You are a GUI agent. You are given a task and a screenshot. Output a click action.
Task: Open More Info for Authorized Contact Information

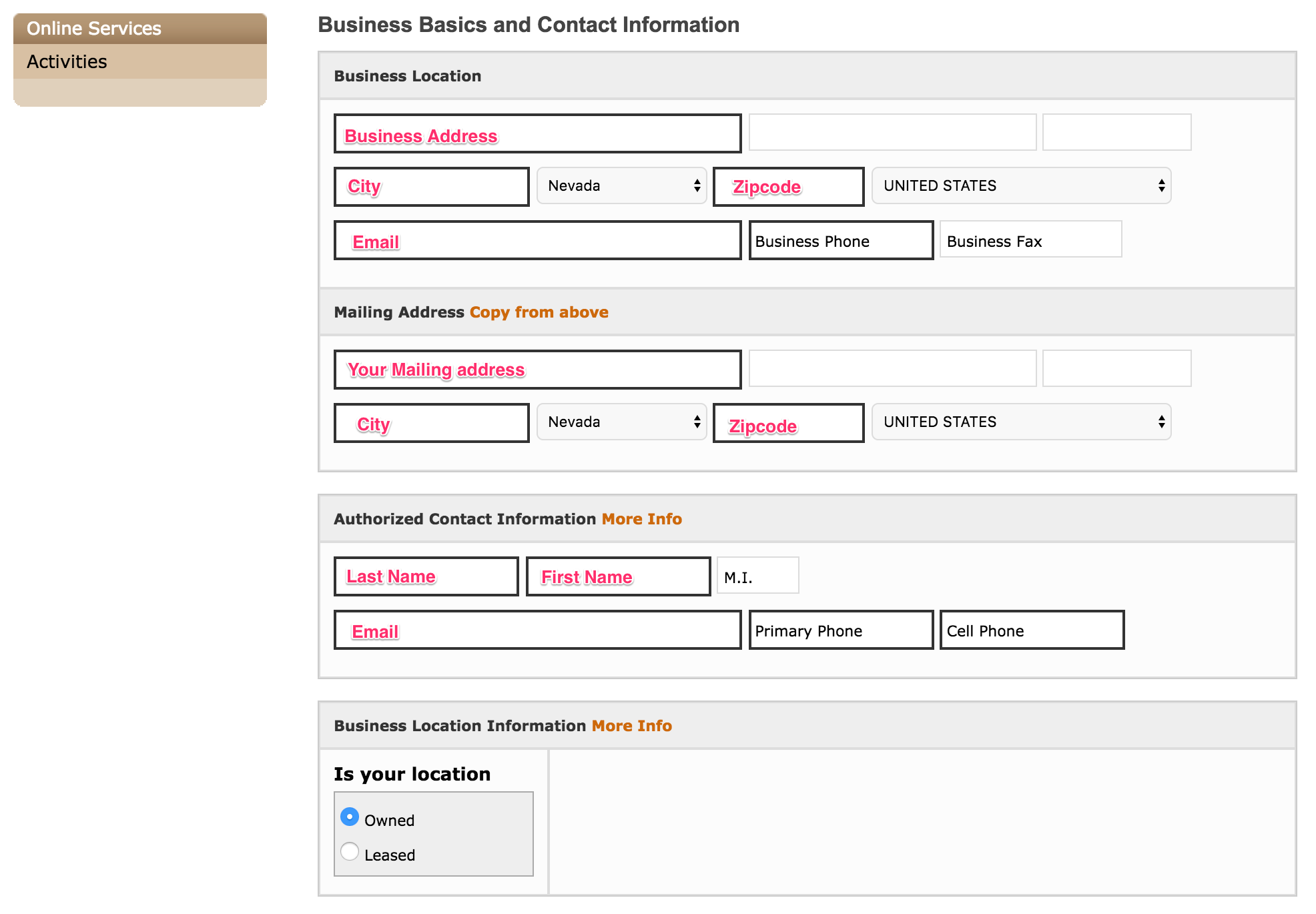pyautogui.click(x=642, y=519)
